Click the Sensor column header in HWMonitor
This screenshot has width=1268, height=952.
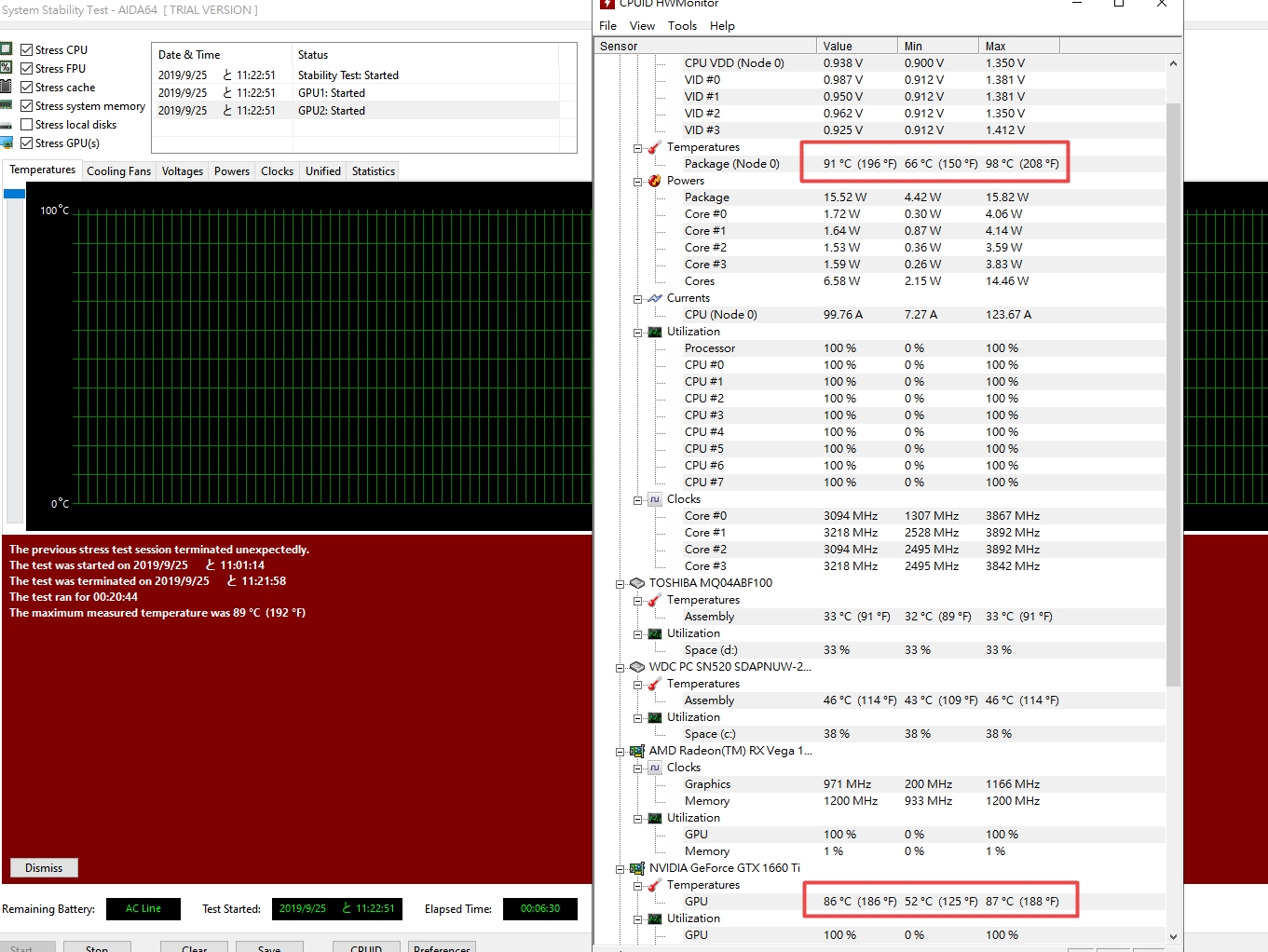click(706, 46)
